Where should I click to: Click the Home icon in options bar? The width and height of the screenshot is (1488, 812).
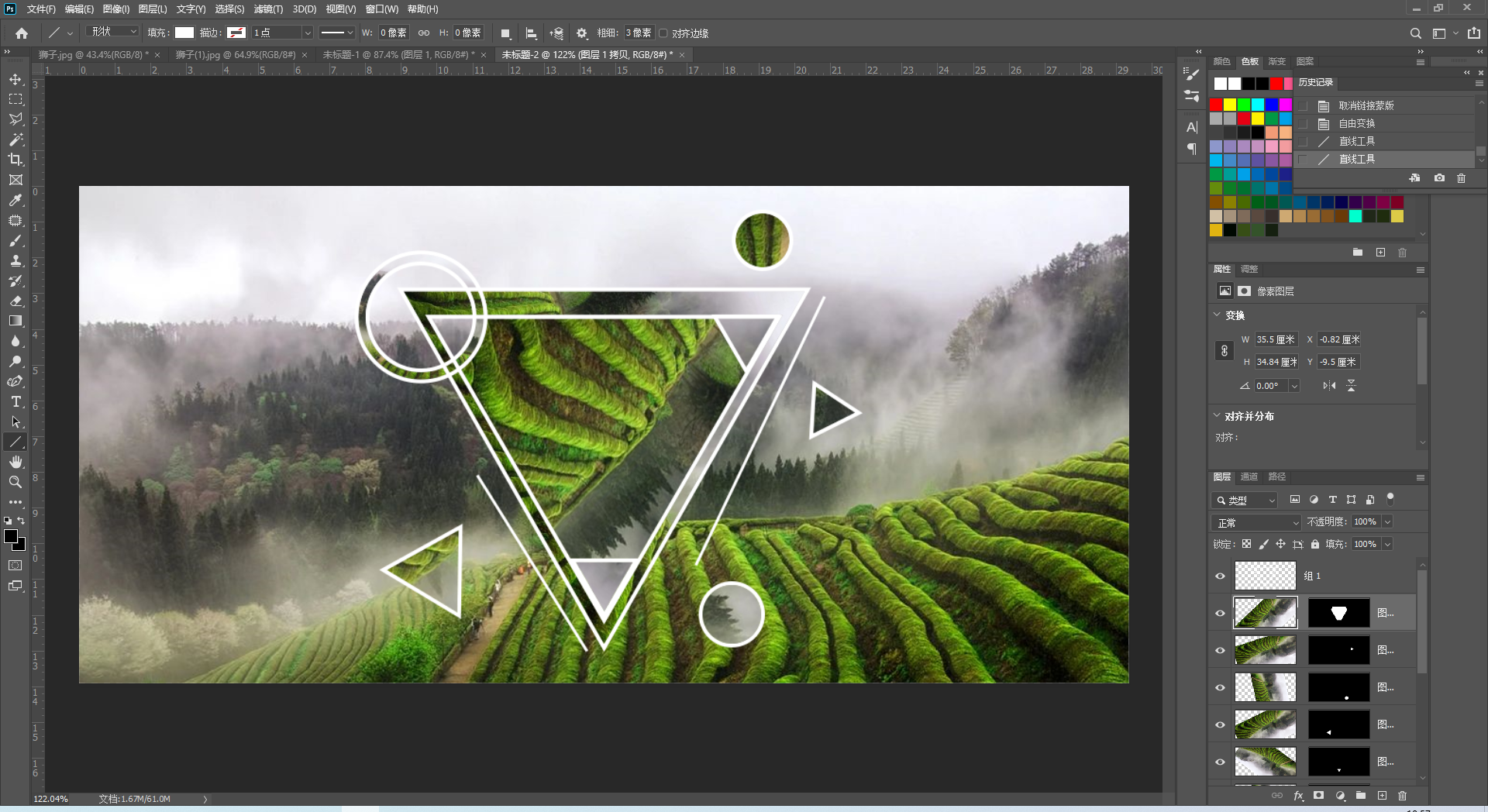(22, 33)
